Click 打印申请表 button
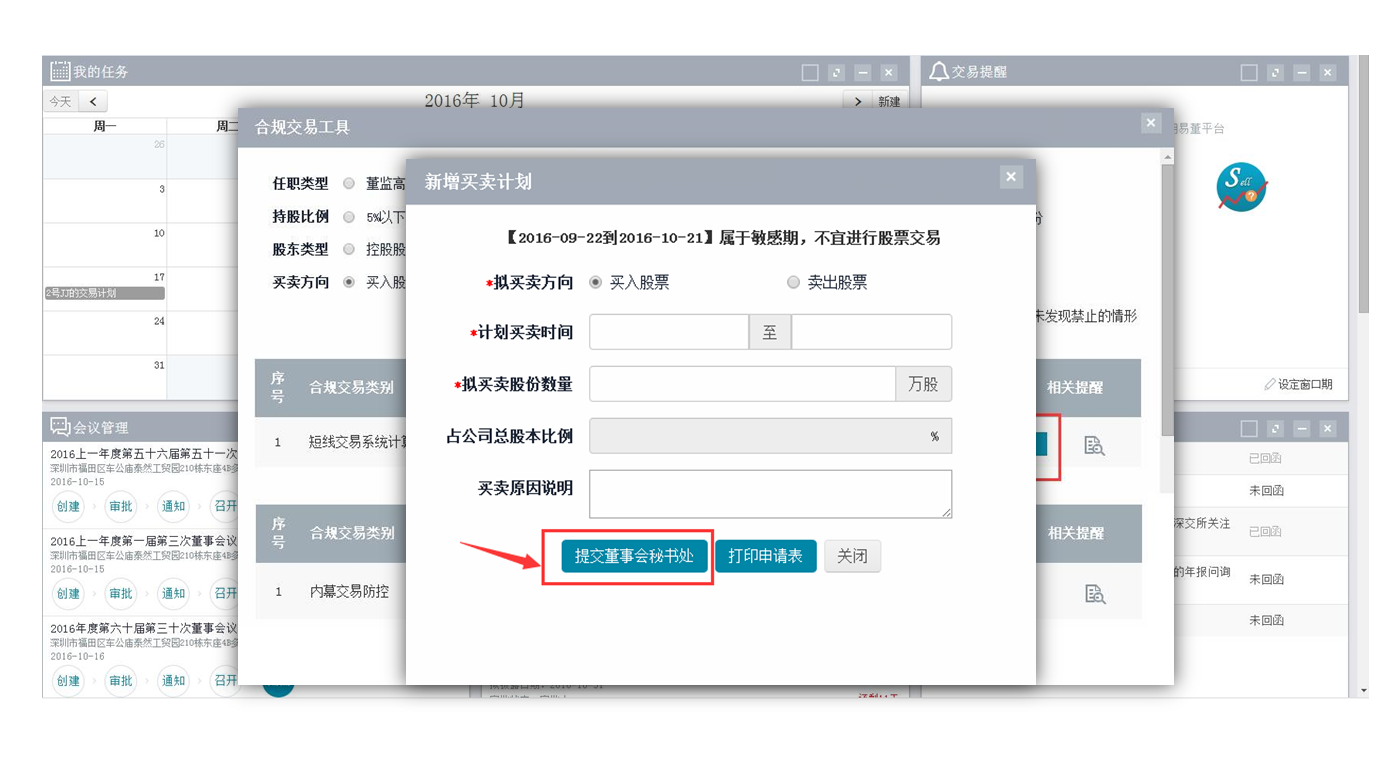The image size is (1396, 767). 765,556
